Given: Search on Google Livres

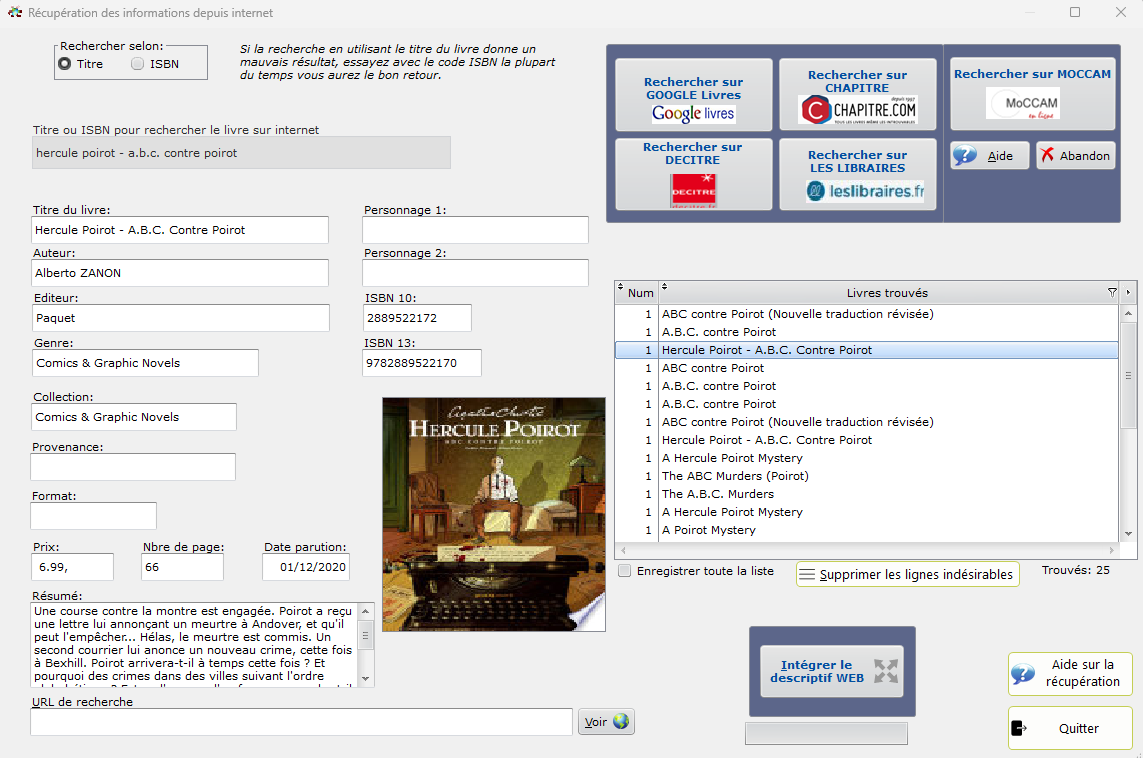Looking at the screenshot, I should tap(693, 95).
